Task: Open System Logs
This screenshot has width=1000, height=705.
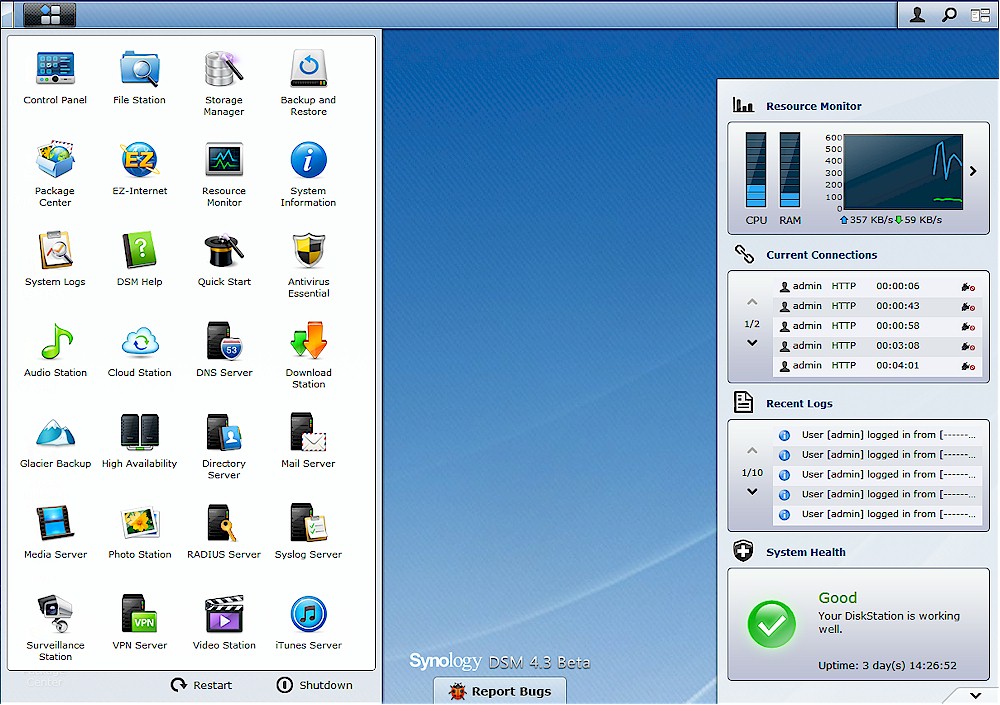Action: click(x=55, y=259)
